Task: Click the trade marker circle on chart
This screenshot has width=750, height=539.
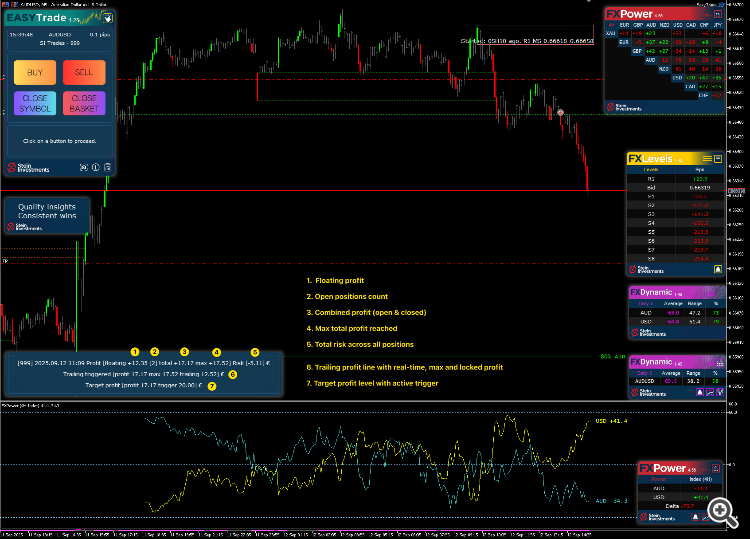Action: tap(560, 112)
